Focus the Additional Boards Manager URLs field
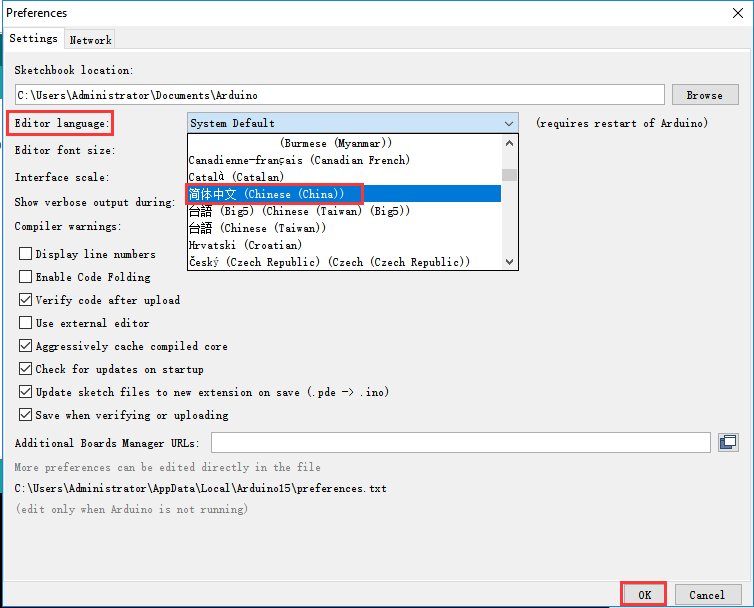This screenshot has height=608, width=754. click(461, 443)
